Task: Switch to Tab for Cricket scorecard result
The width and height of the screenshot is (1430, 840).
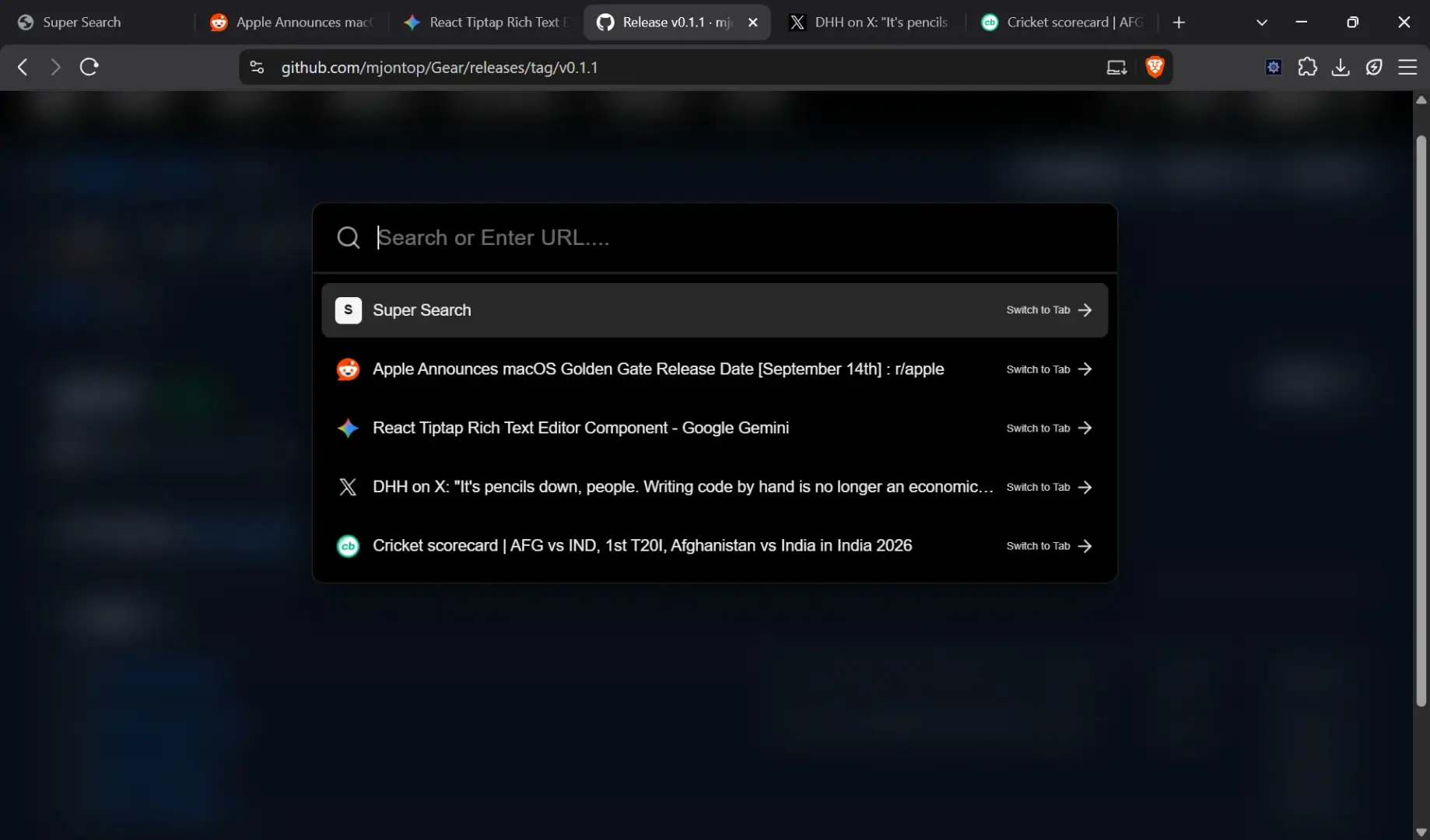Action: click(1049, 546)
